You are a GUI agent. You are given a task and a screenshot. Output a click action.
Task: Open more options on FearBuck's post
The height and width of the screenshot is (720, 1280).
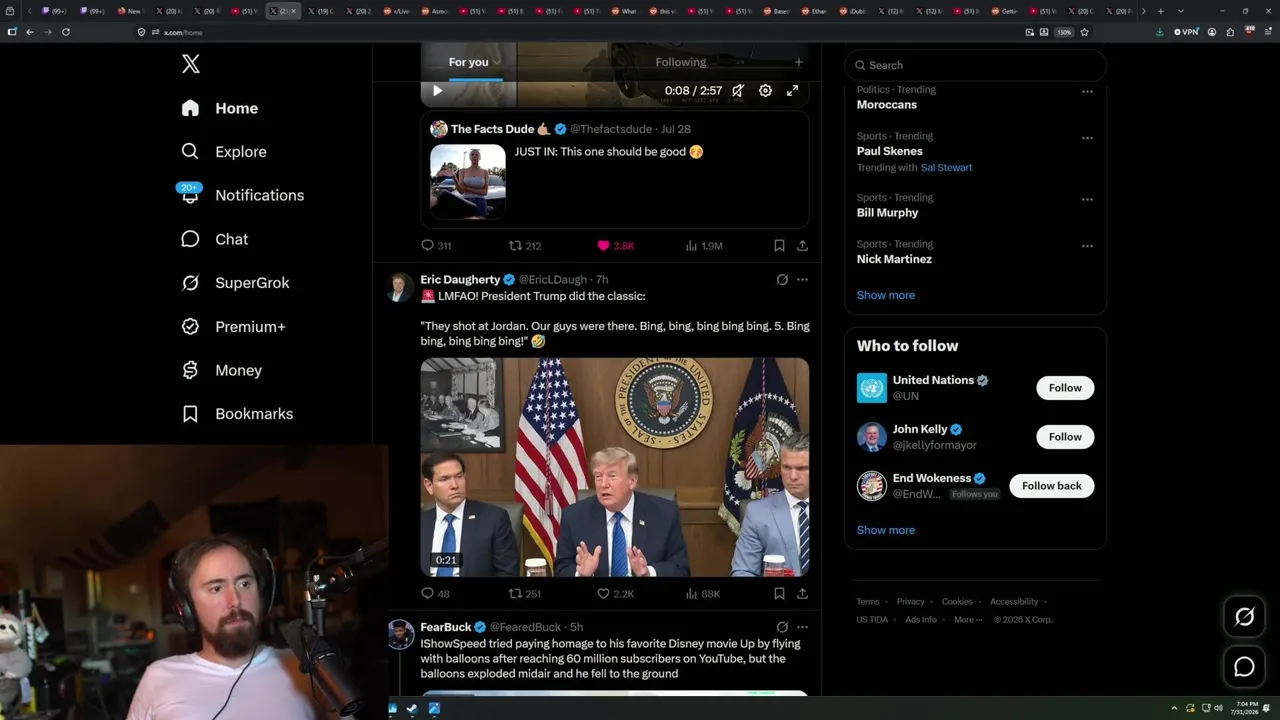[802, 627]
